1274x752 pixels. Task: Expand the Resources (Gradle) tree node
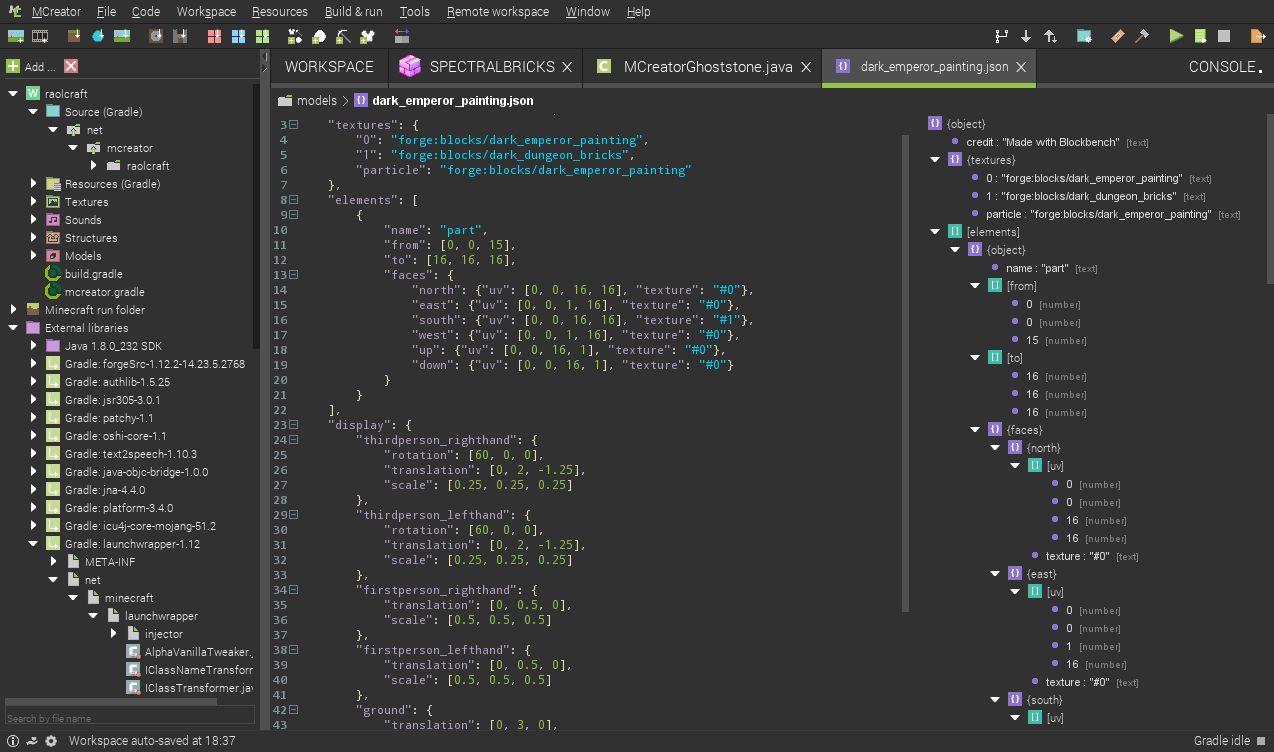click(33, 184)
